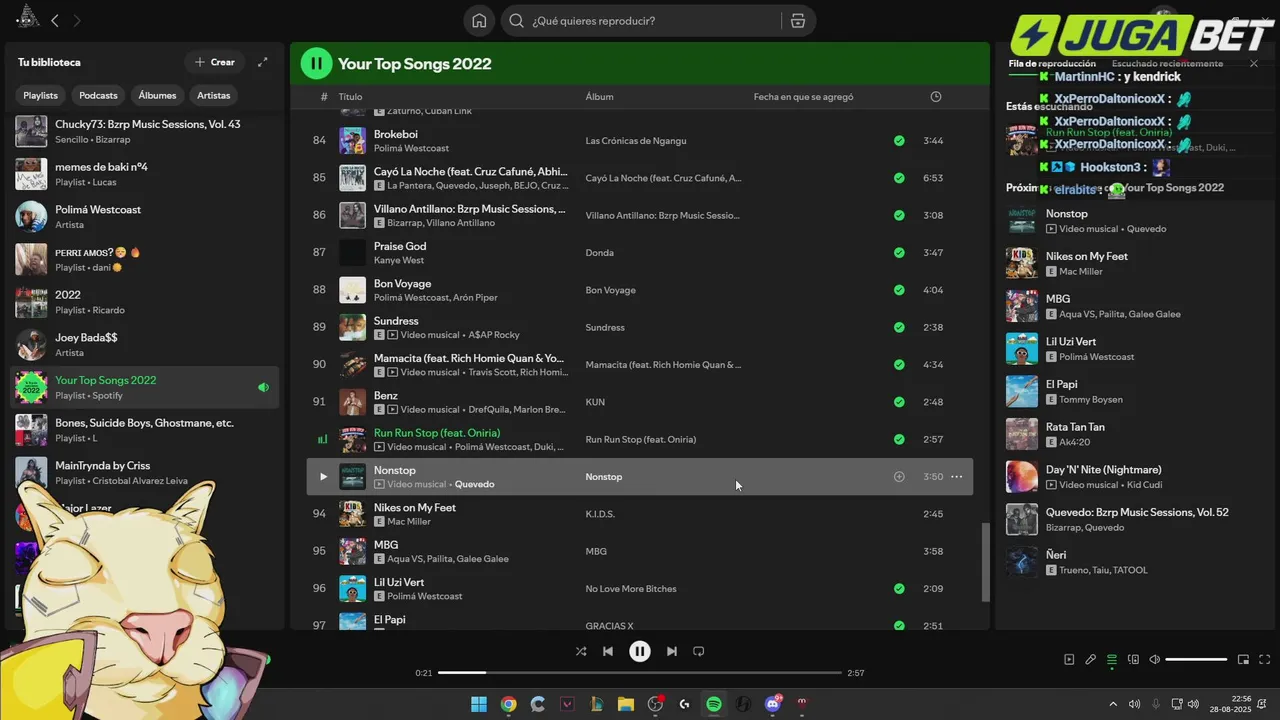Open Joey Bada$$ artist in library

click(x=145, y=344)
